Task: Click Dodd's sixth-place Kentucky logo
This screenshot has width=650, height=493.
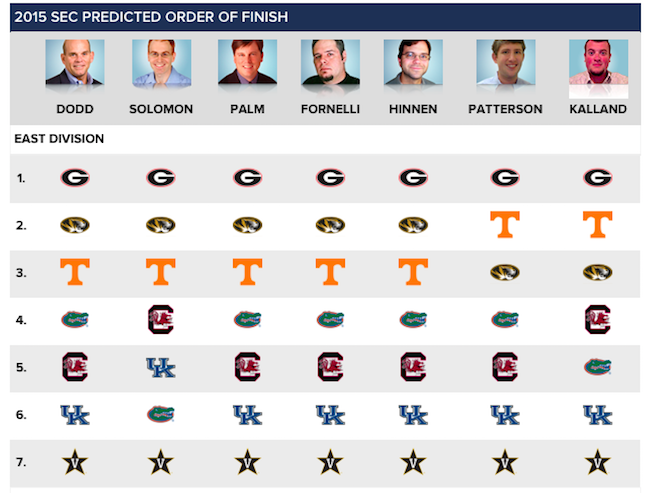Action: pos(75,415)
